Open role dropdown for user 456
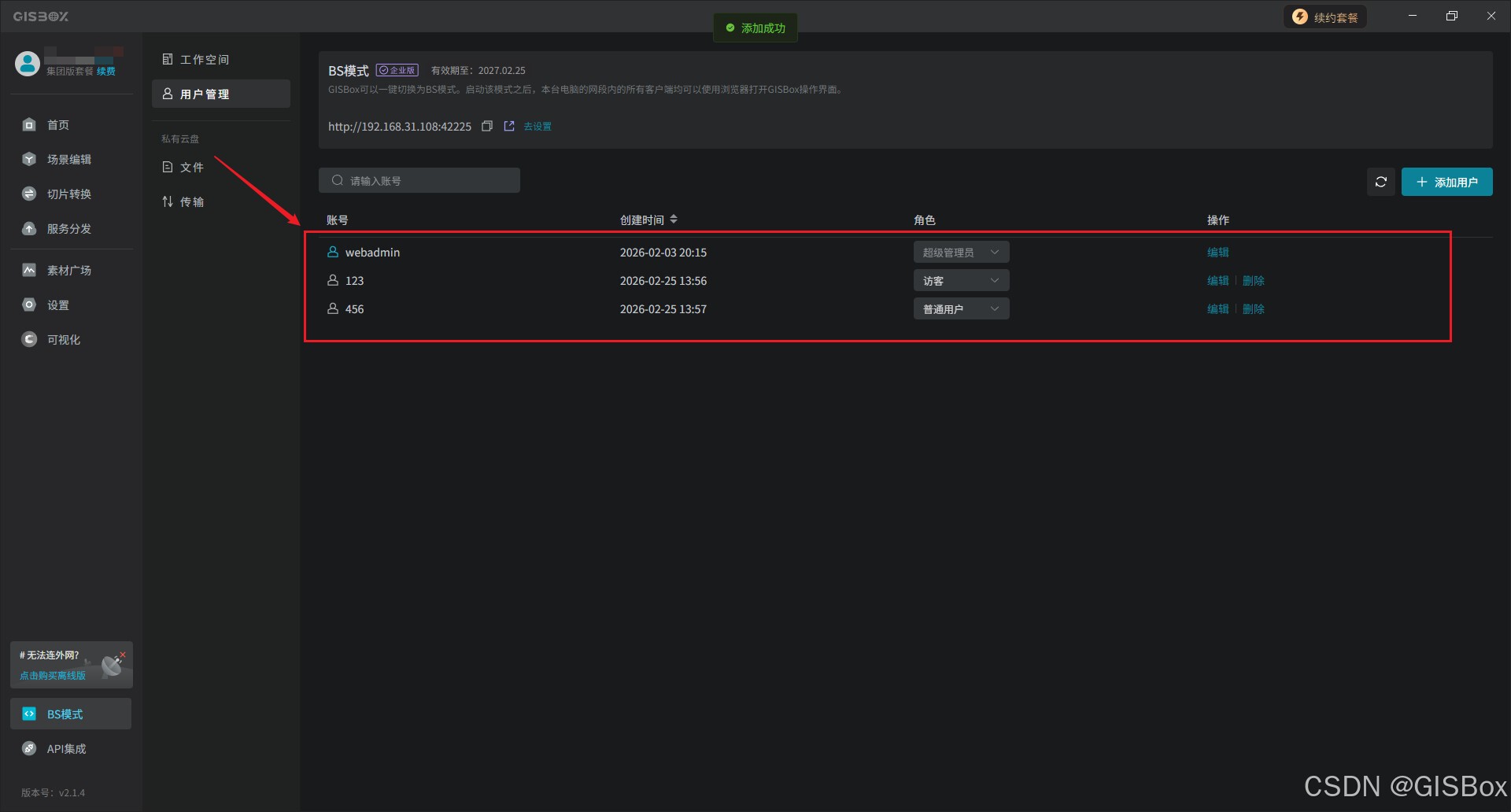This screenshot has width=1511, height=812. point(962,308)
